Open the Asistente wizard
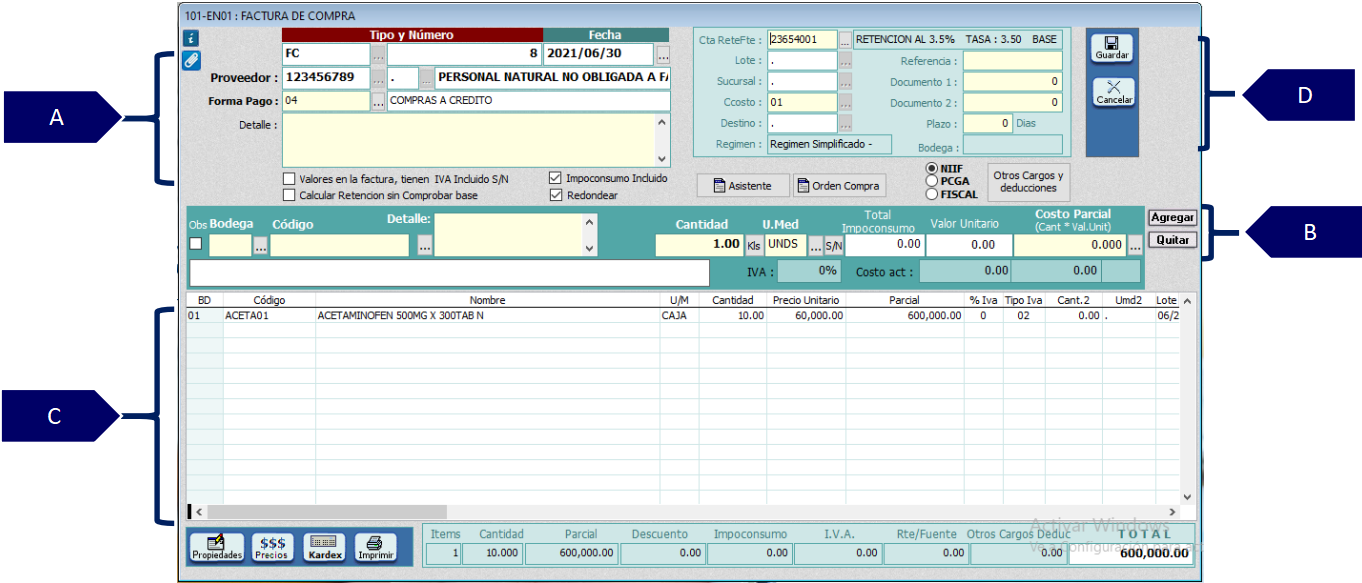This screenshot has height=583, width=1362. [x=743, y=186]
